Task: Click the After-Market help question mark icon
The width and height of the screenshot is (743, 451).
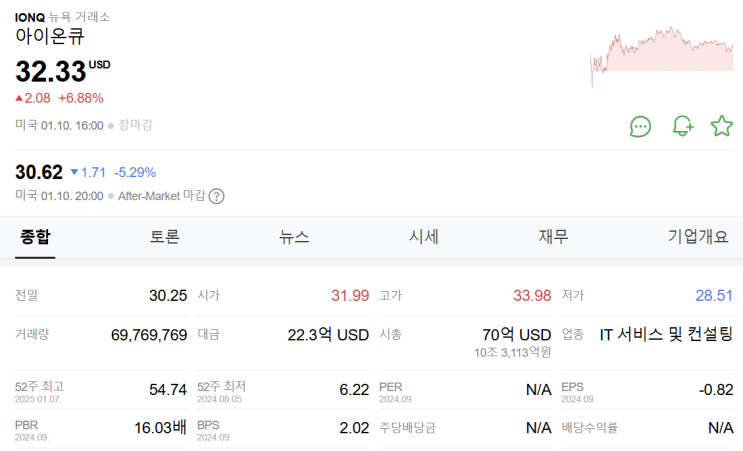Action: point(216,196)
